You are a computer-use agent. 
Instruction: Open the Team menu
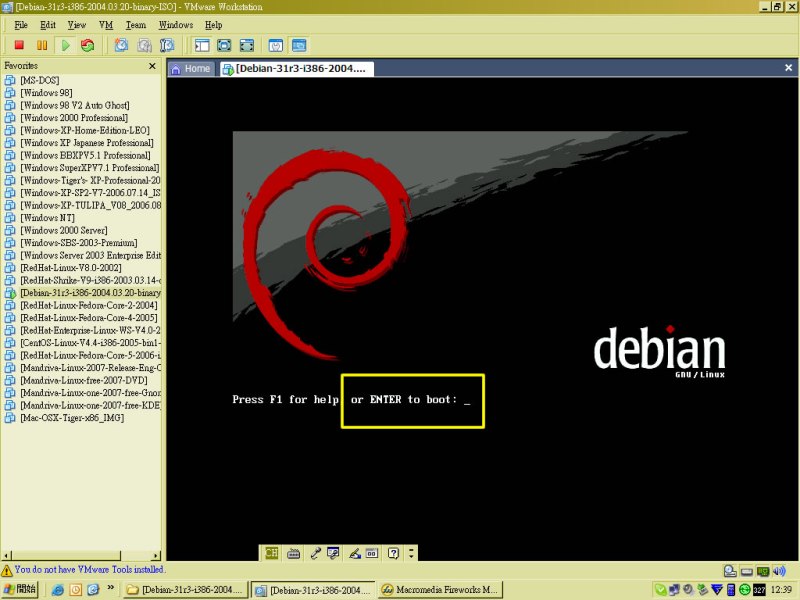coord(136,25)
